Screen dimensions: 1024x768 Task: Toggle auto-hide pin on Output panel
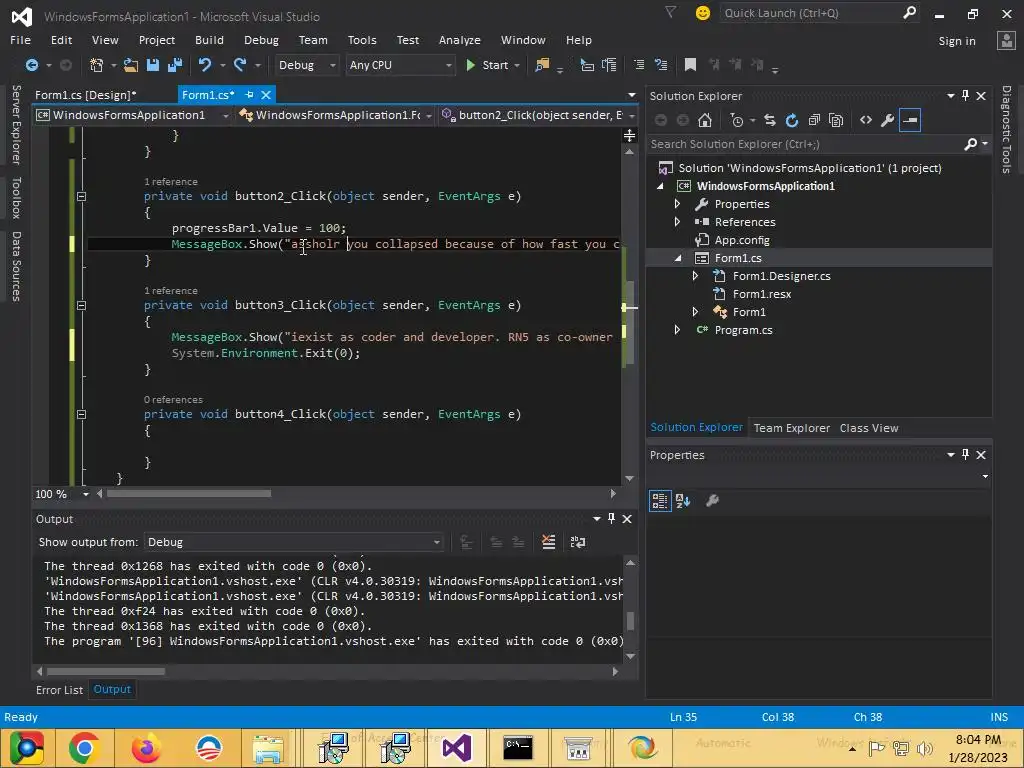(x=611, y=519)
